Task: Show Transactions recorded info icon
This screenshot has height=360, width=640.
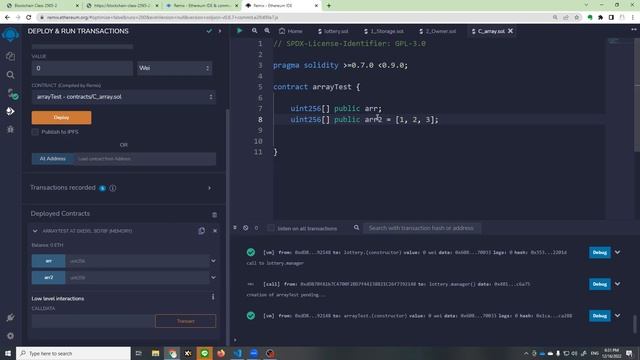Action: 113,188
